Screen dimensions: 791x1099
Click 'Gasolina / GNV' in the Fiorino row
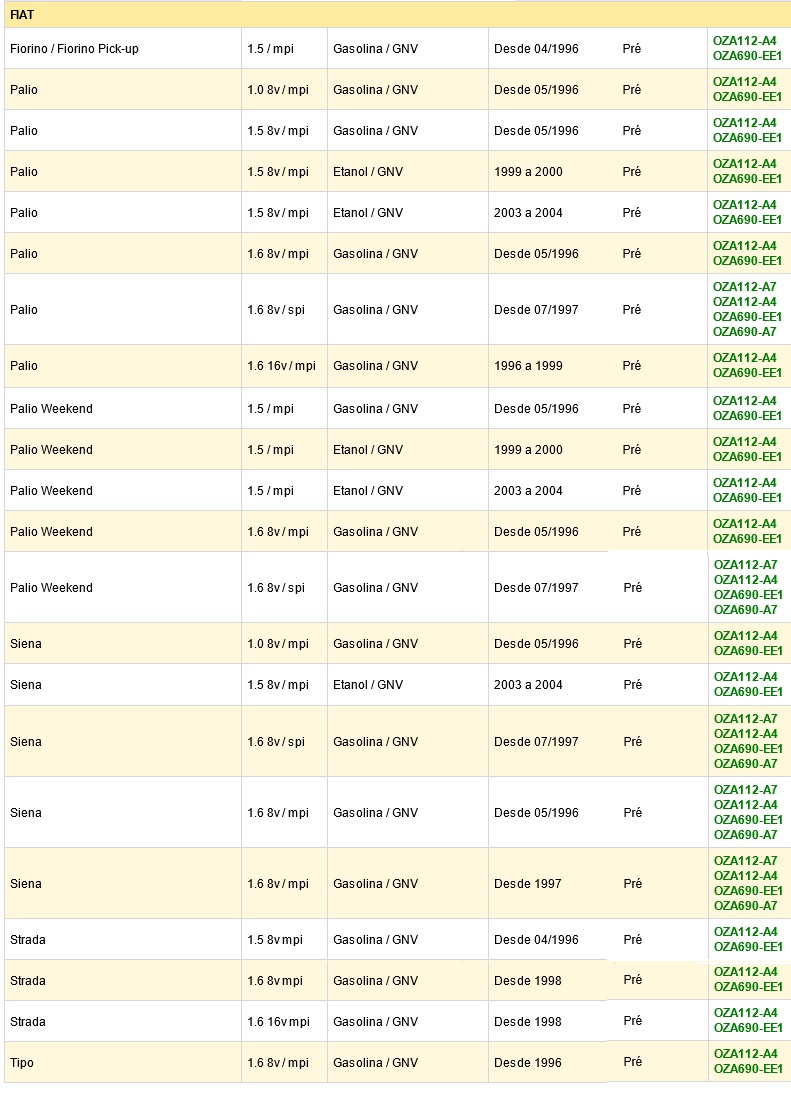[376, 49]
